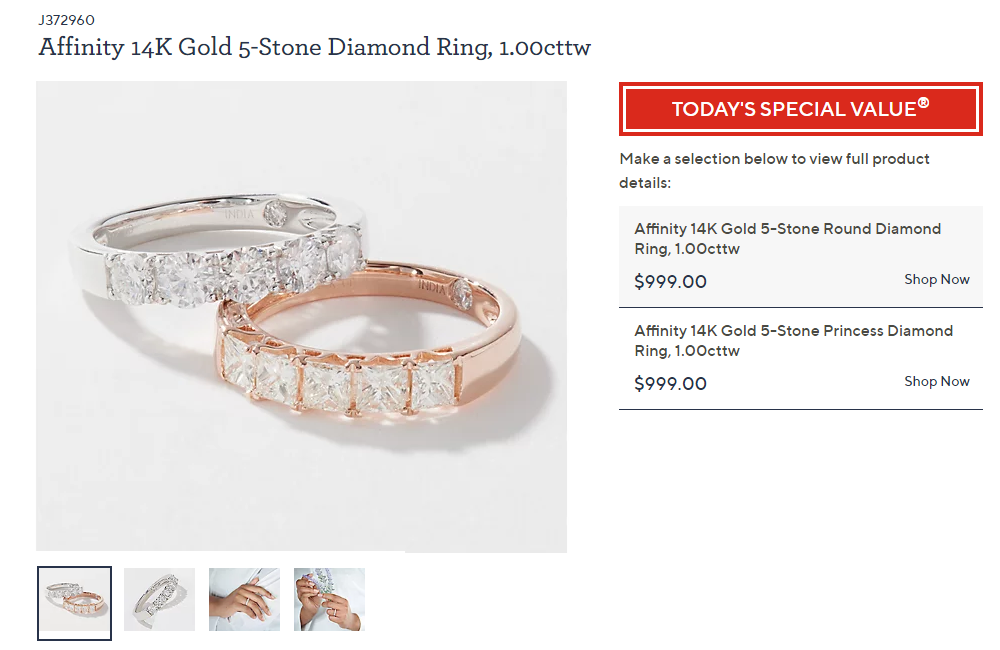Click Shop Now for Princess Diamond Ring
Image resolution: width=1000 pixels, height=650 pixels.
(x=936, y=382)
